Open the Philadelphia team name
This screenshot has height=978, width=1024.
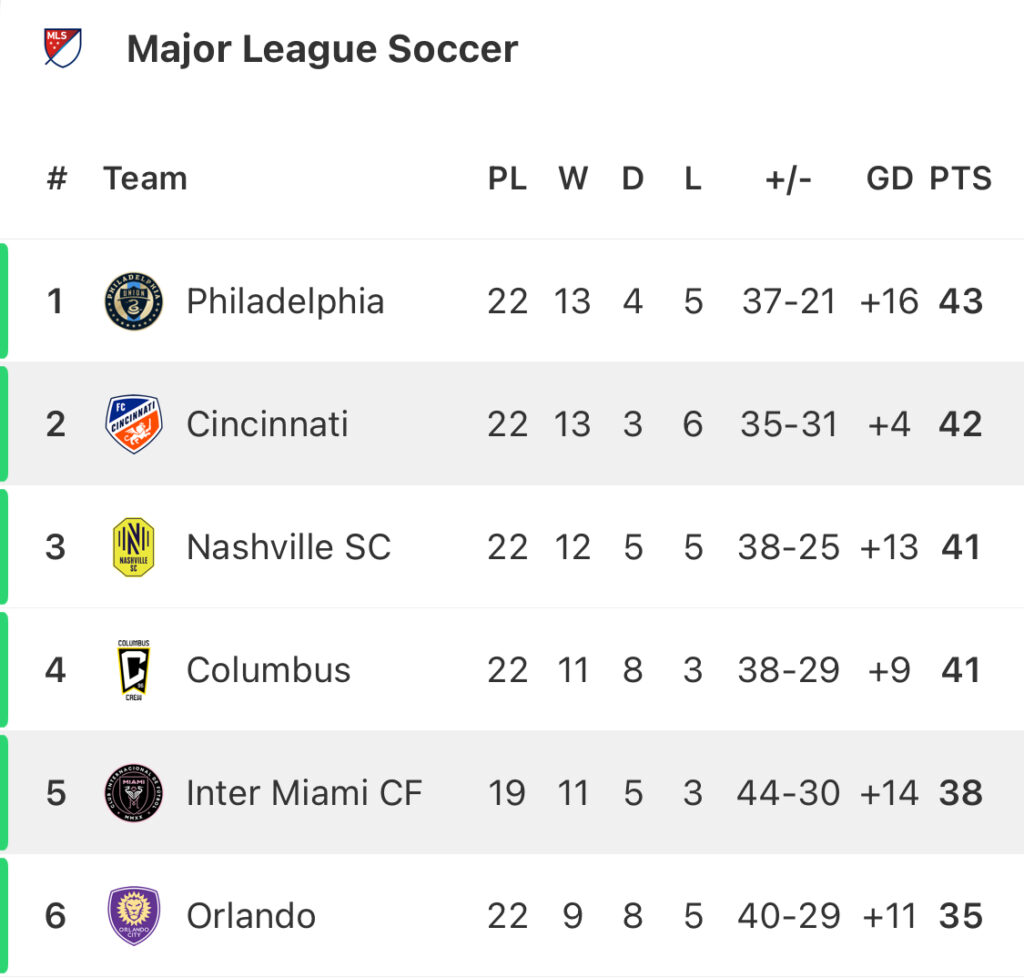(285, 302)
